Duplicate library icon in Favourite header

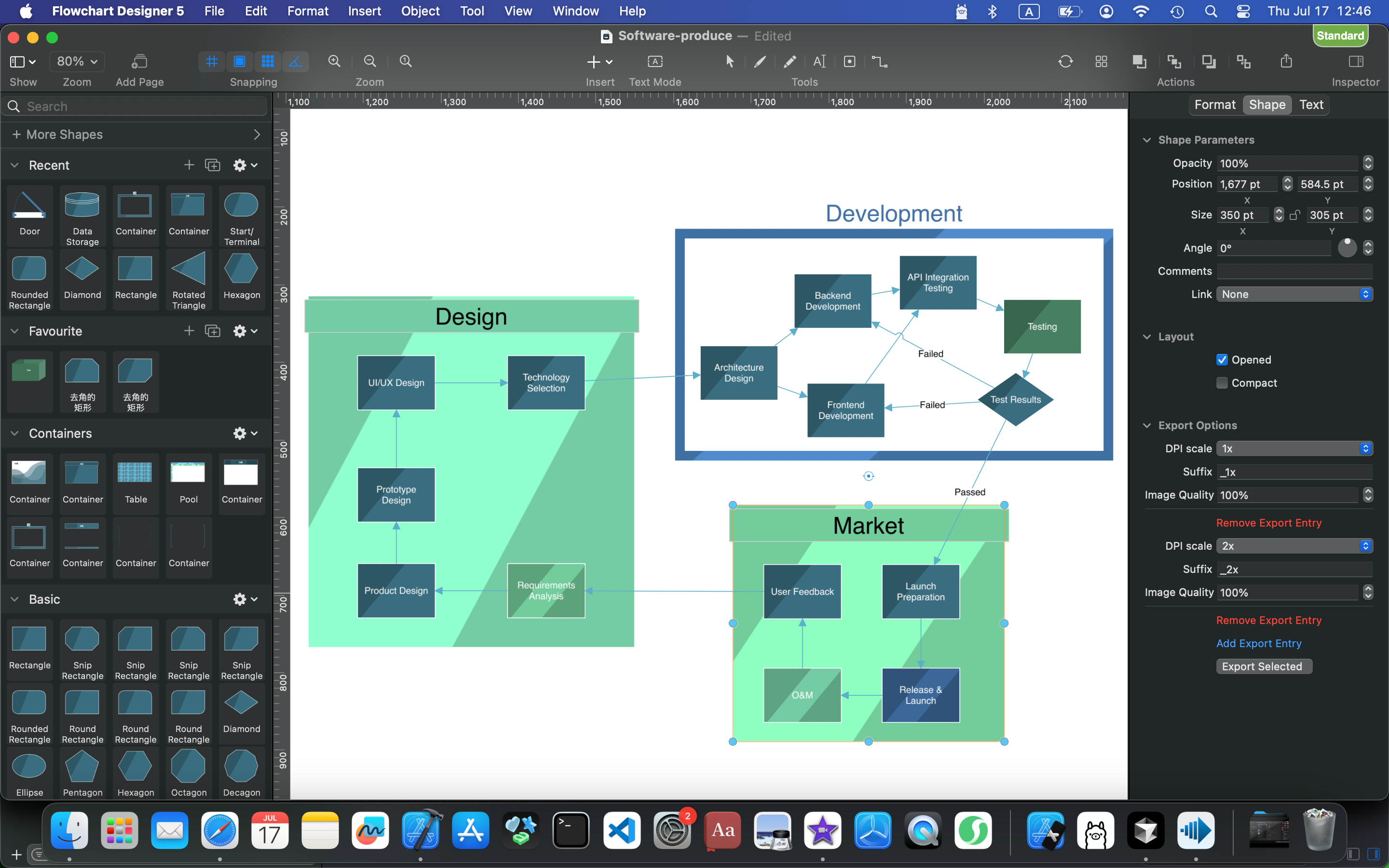pyautogui.click(x=212, y=331)
